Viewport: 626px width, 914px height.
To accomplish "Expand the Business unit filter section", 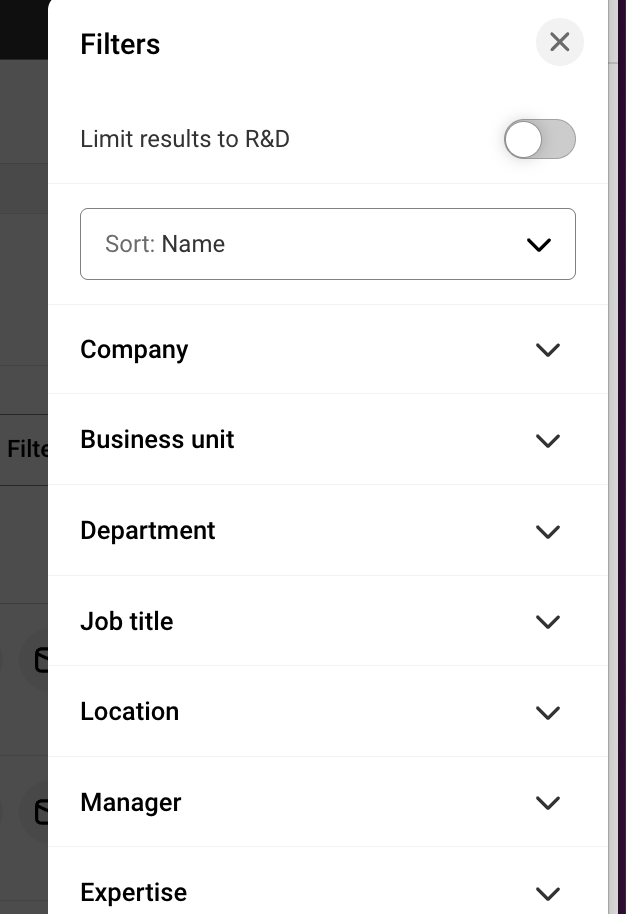I will click(x=328, y=440).
